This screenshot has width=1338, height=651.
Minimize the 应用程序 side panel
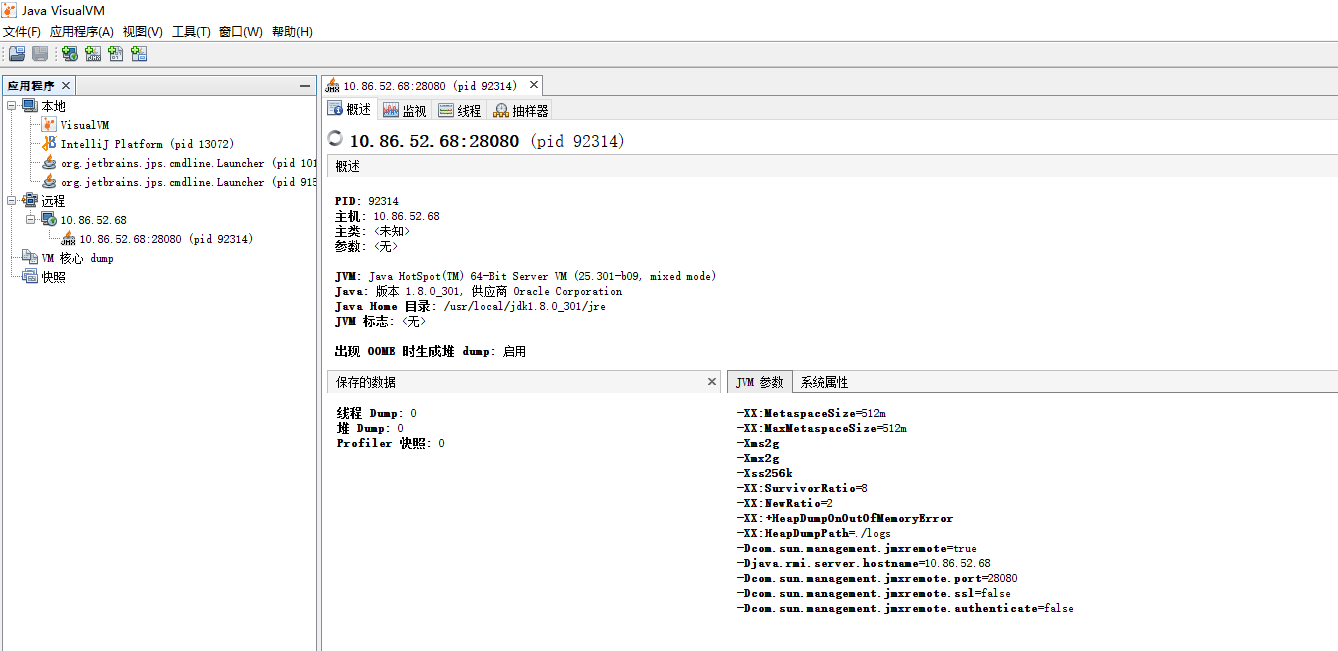(306, 86)
